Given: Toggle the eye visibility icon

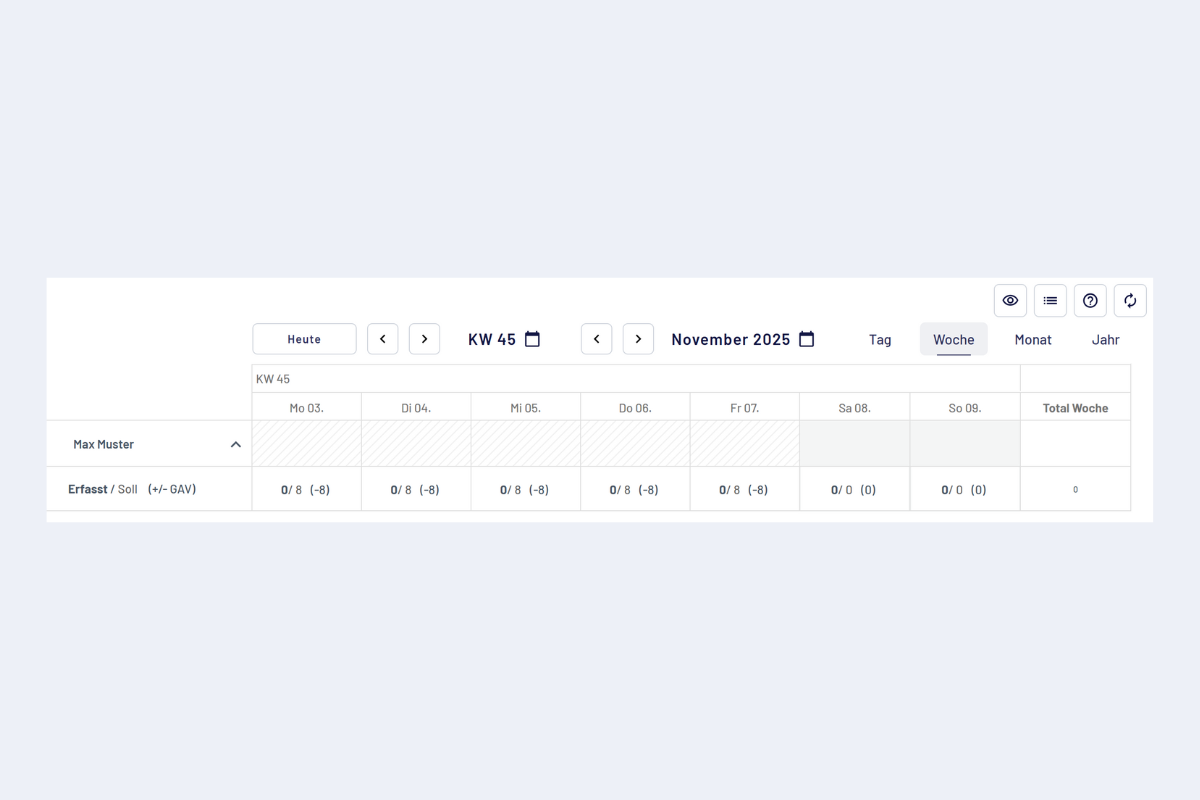Looking at the screenshot, I should pos(1010,301).
